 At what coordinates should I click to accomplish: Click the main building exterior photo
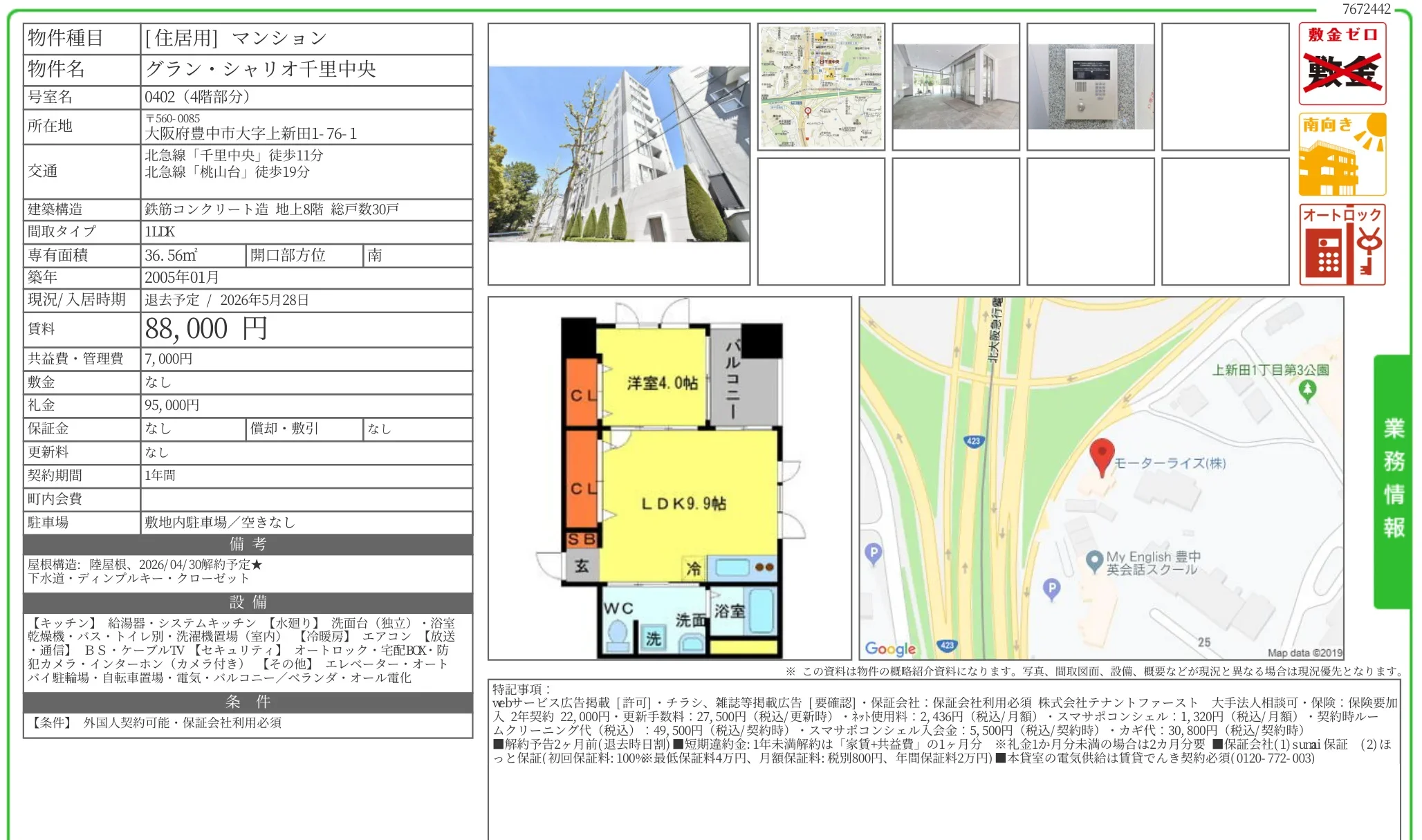[618, 153]
